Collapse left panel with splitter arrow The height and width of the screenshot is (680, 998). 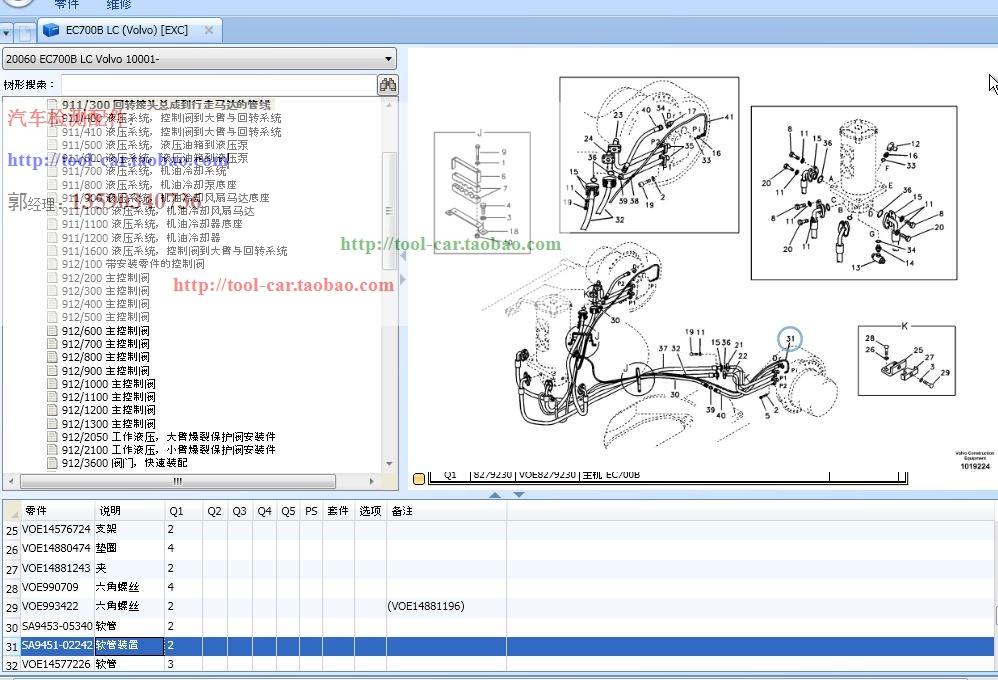402,256
